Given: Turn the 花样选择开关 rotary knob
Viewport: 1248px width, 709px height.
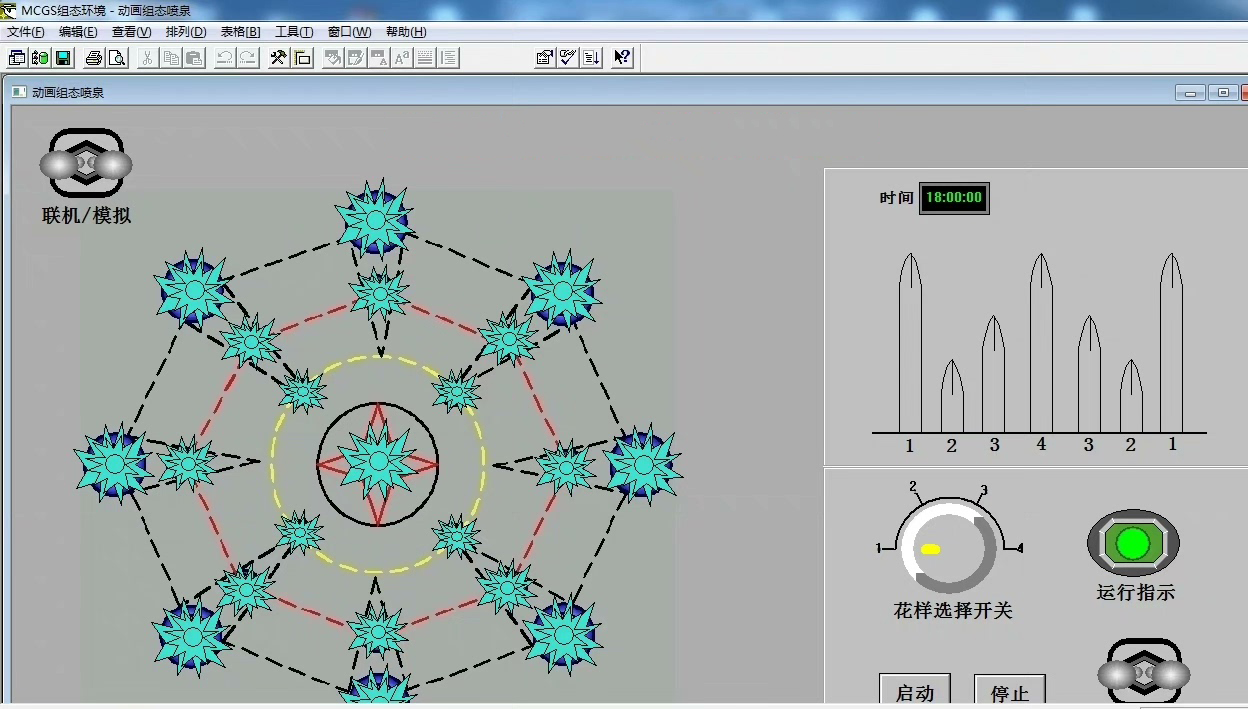Looking at the screenshot, I should click(948, 547).
